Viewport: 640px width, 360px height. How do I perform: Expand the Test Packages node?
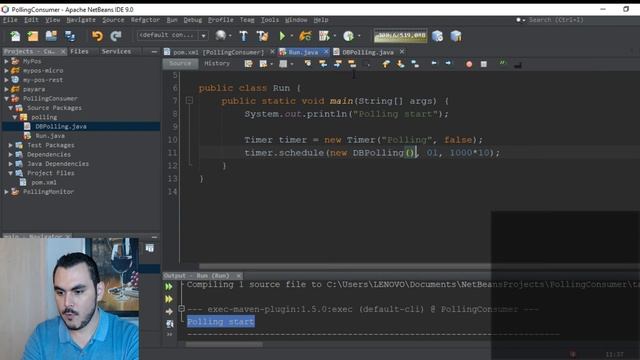pyautogui.click(x=11, y=145)
